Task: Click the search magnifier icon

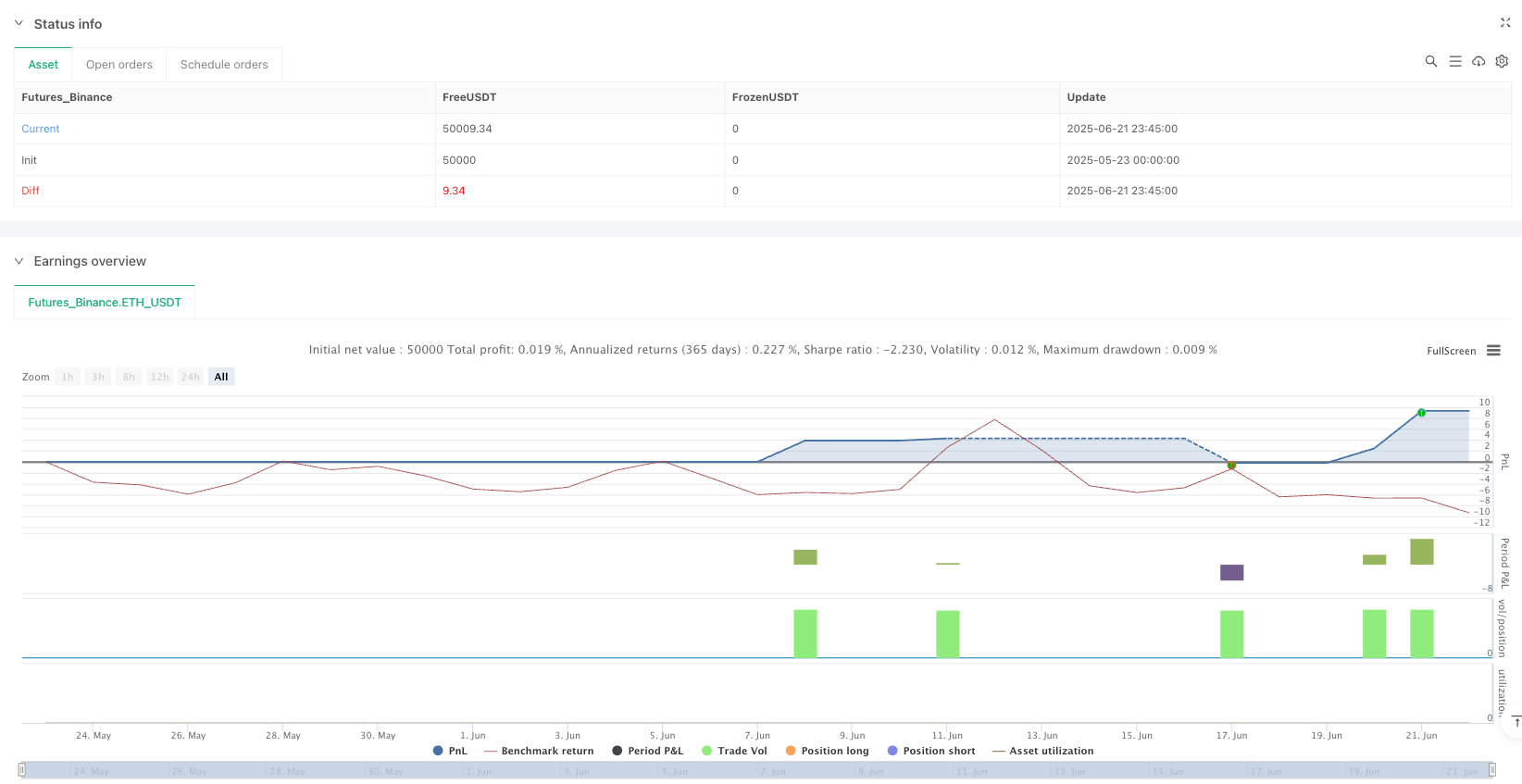Action: point(1430,61)
